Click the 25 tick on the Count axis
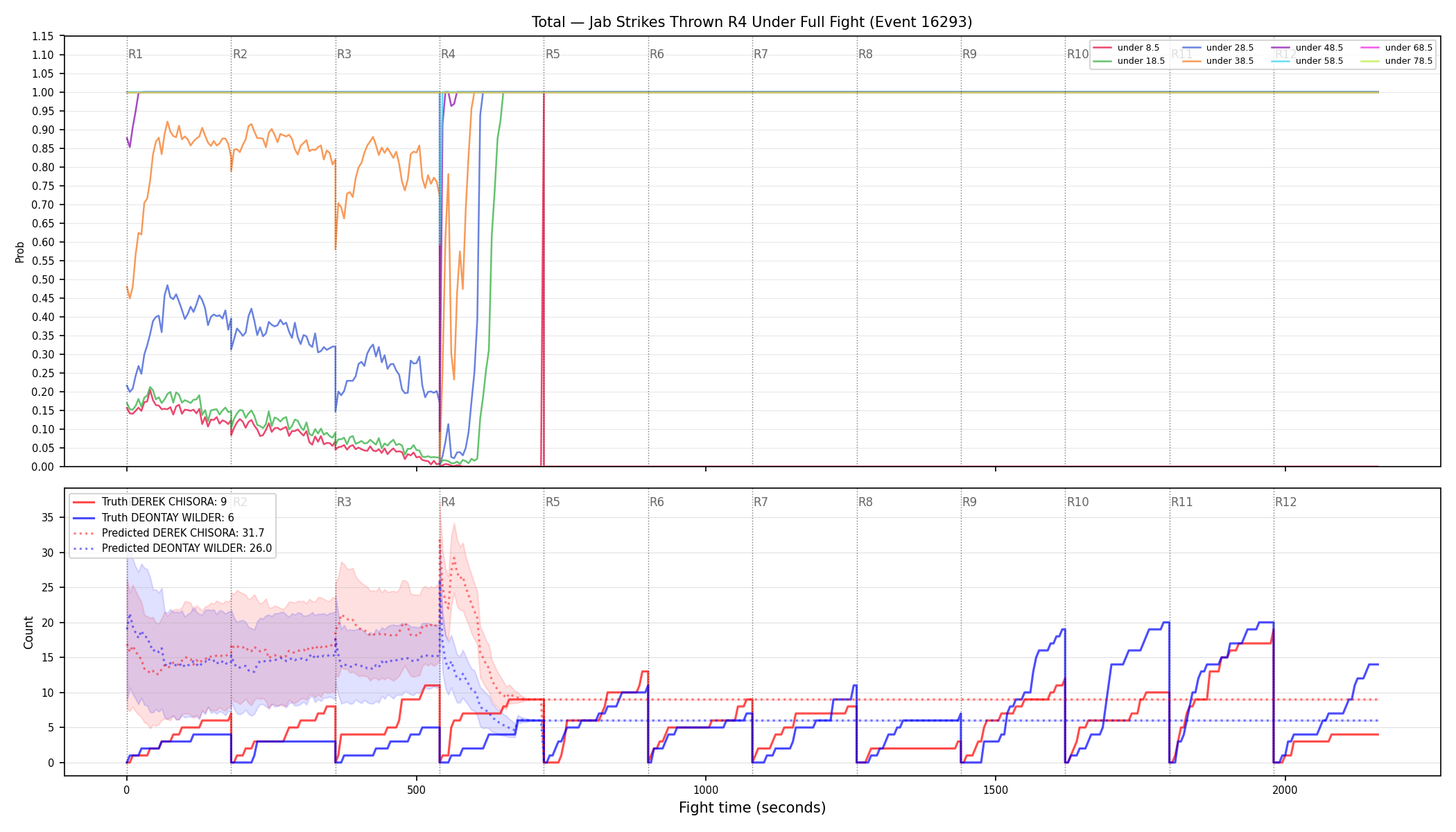Viewport: 1456px width, 832px height. (47, 587)
